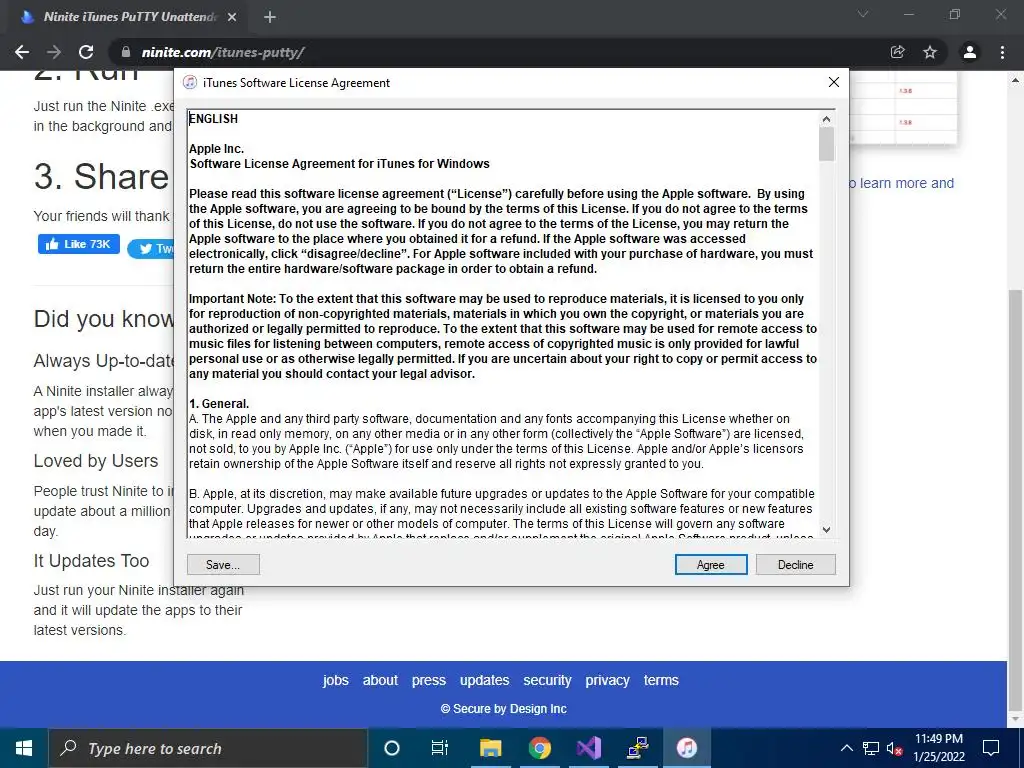This screenshot has height=768, width=1024.
Task: Close the iTunes License Agreement dialog
Action: point(834,82)
